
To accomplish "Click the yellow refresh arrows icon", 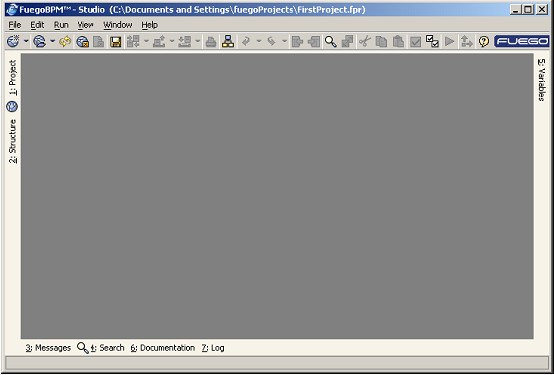I will (x=65, y=42).
